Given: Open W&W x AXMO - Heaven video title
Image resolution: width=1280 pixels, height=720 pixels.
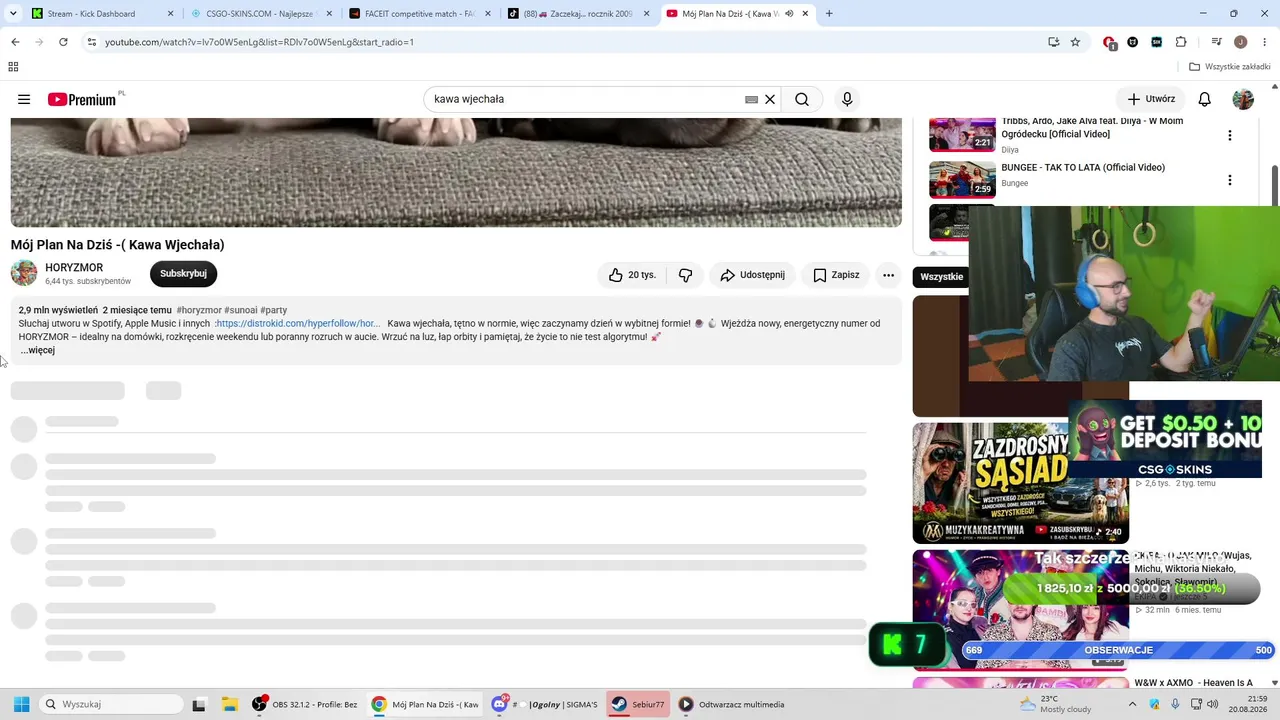Looking at the screenshot, I should (x=1193, y=683).
